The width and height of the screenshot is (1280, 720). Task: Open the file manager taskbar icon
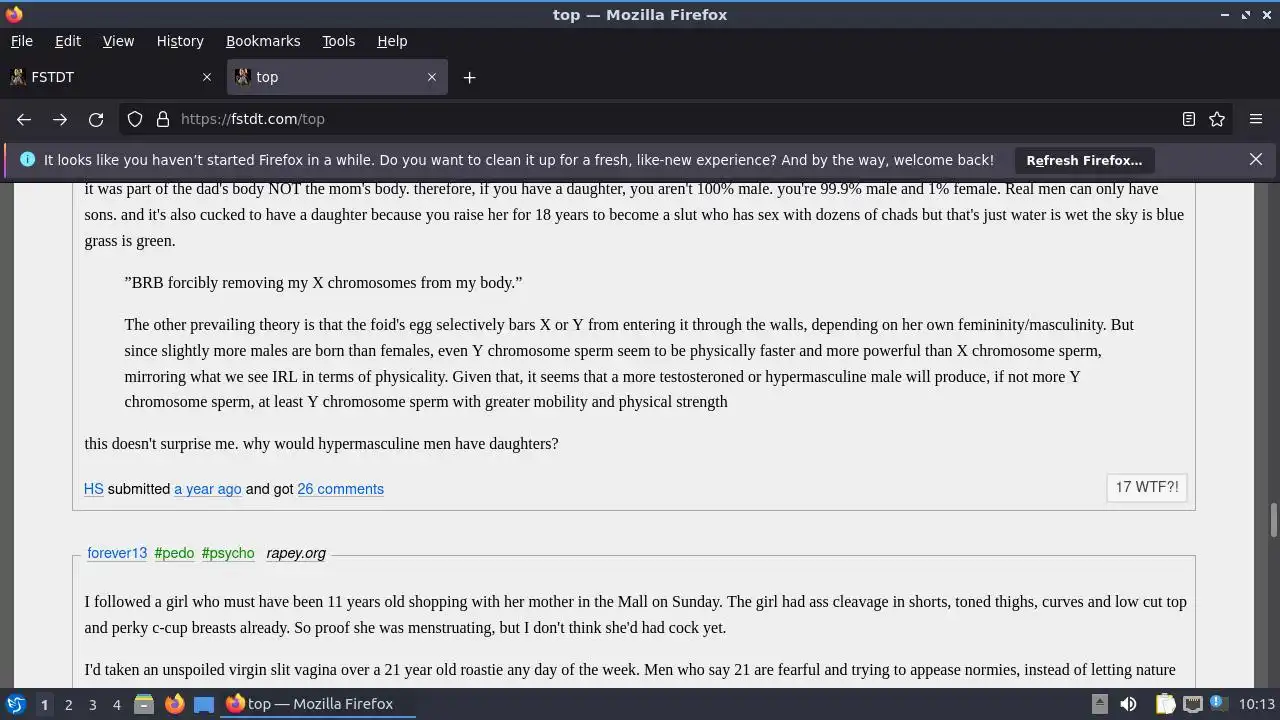(144, 704)
